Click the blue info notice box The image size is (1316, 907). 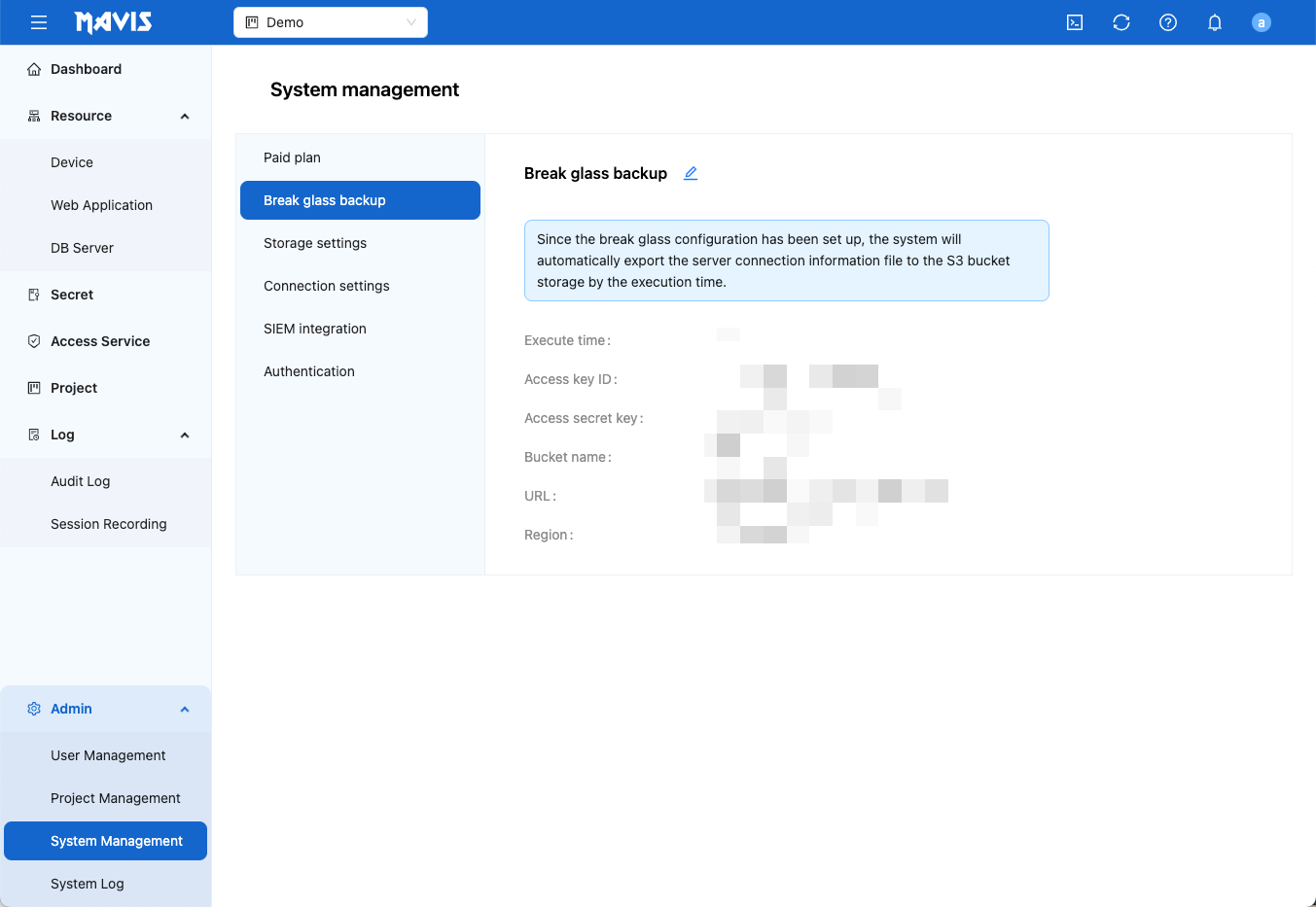[x=787, y=261]
